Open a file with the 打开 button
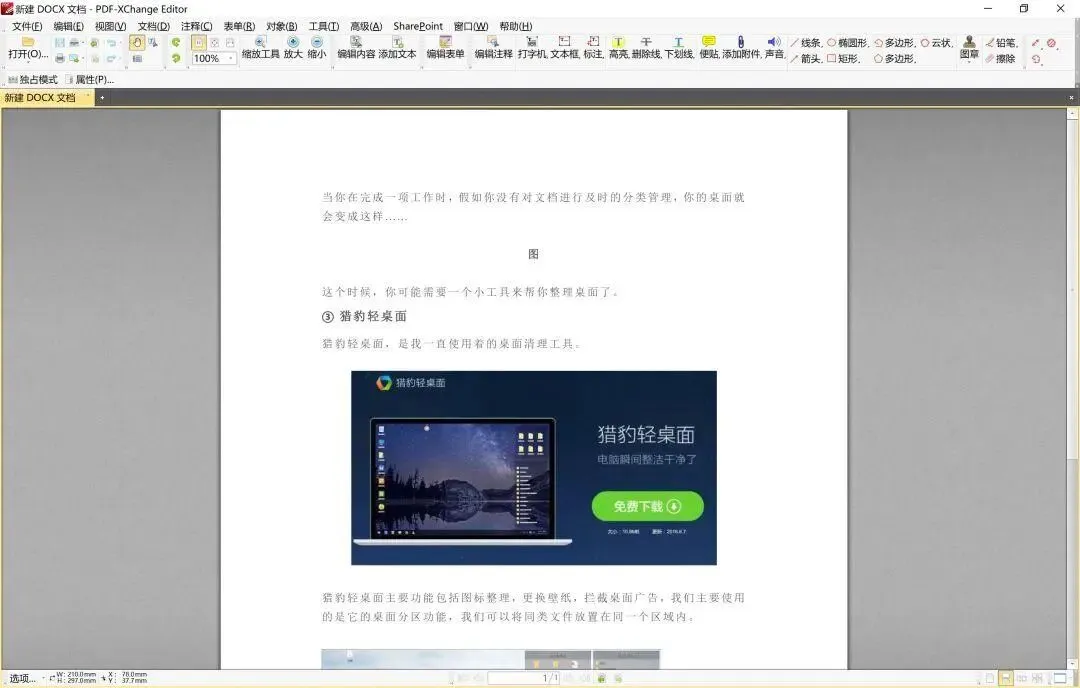The height and width of the screenshot is (688, 1080). click(x=28, y=48)
